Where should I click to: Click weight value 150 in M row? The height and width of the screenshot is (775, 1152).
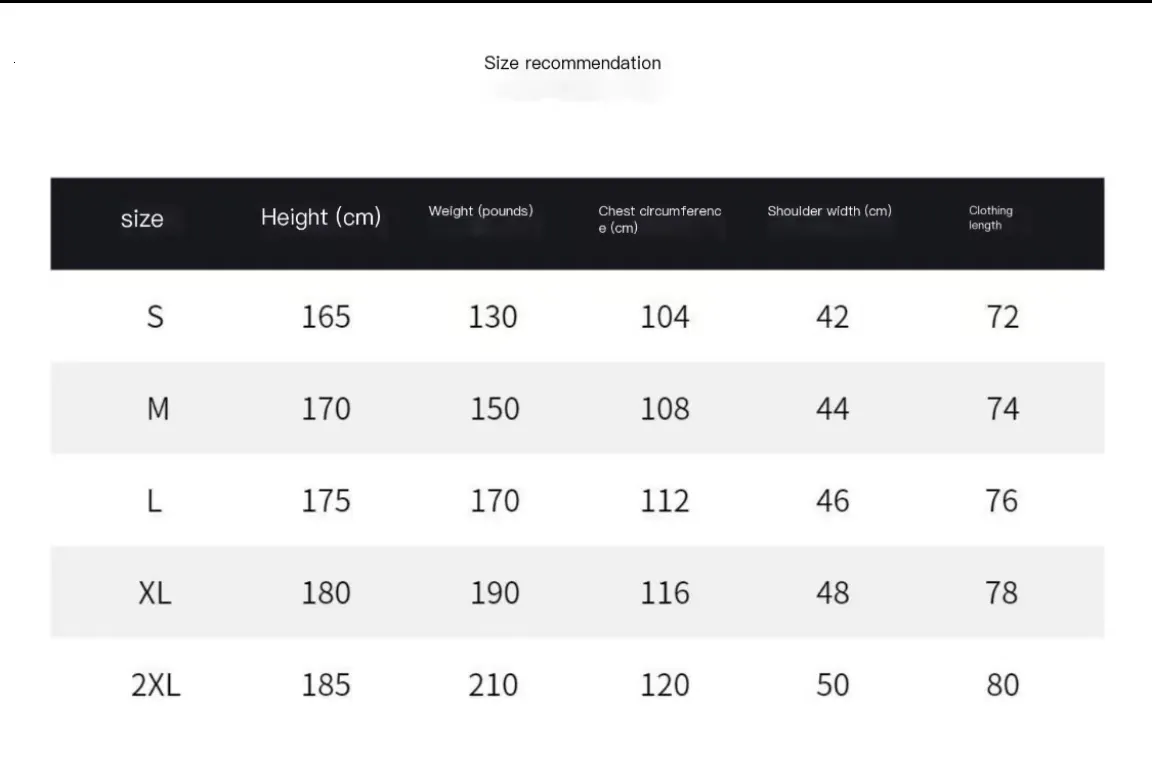point(494,409)
